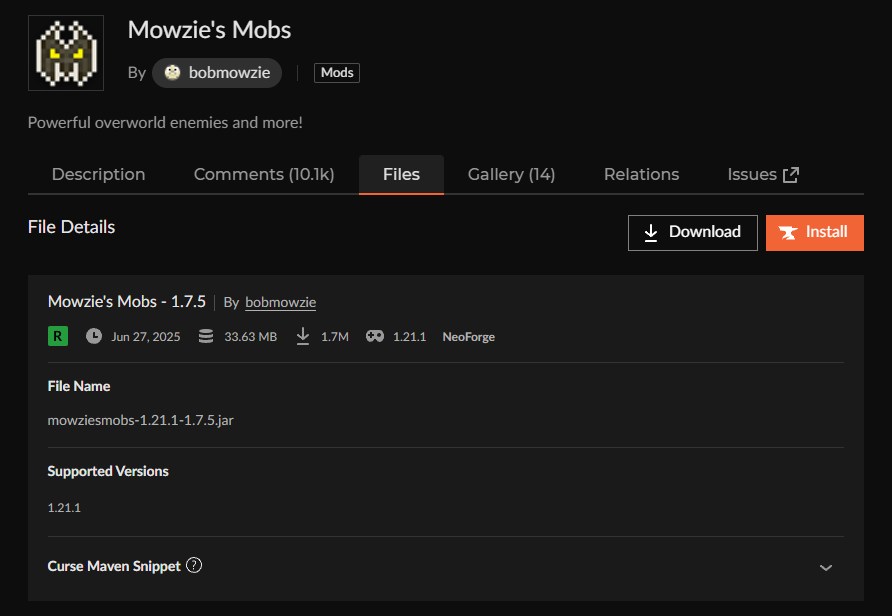
Task: Click the bobmowzie author avatar icon
Action: pos(172,73)
